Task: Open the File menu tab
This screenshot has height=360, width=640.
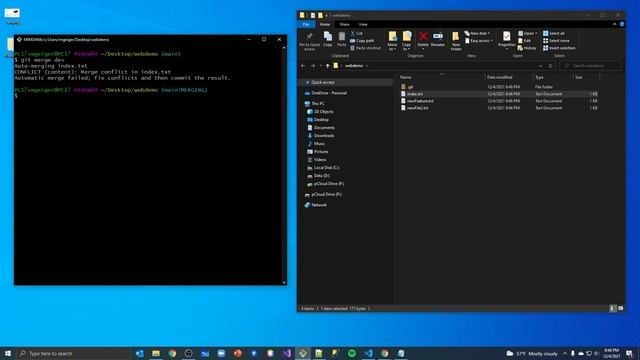Action: (x=306, y=24)
